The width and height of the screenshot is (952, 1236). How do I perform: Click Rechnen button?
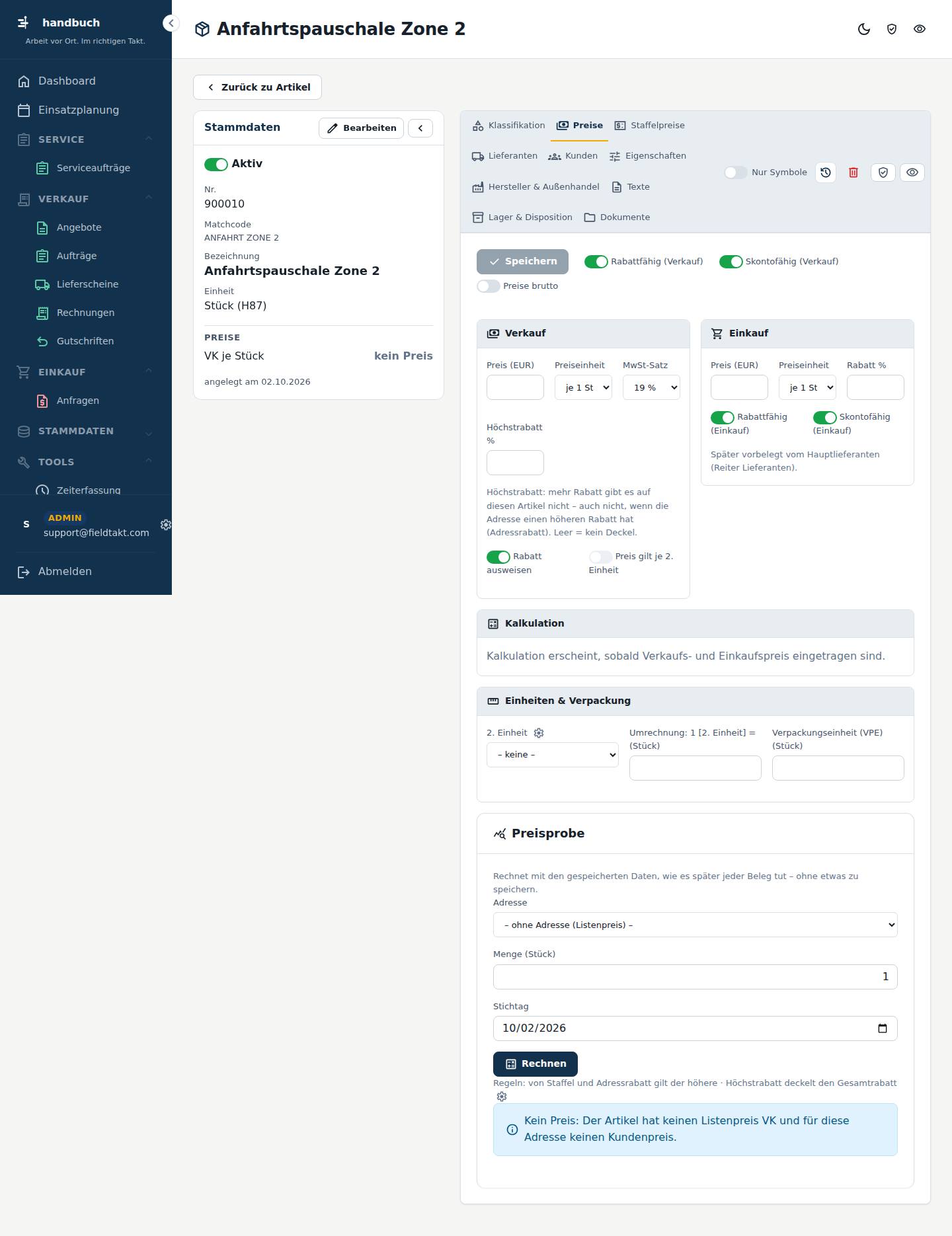click(535, 1064)
